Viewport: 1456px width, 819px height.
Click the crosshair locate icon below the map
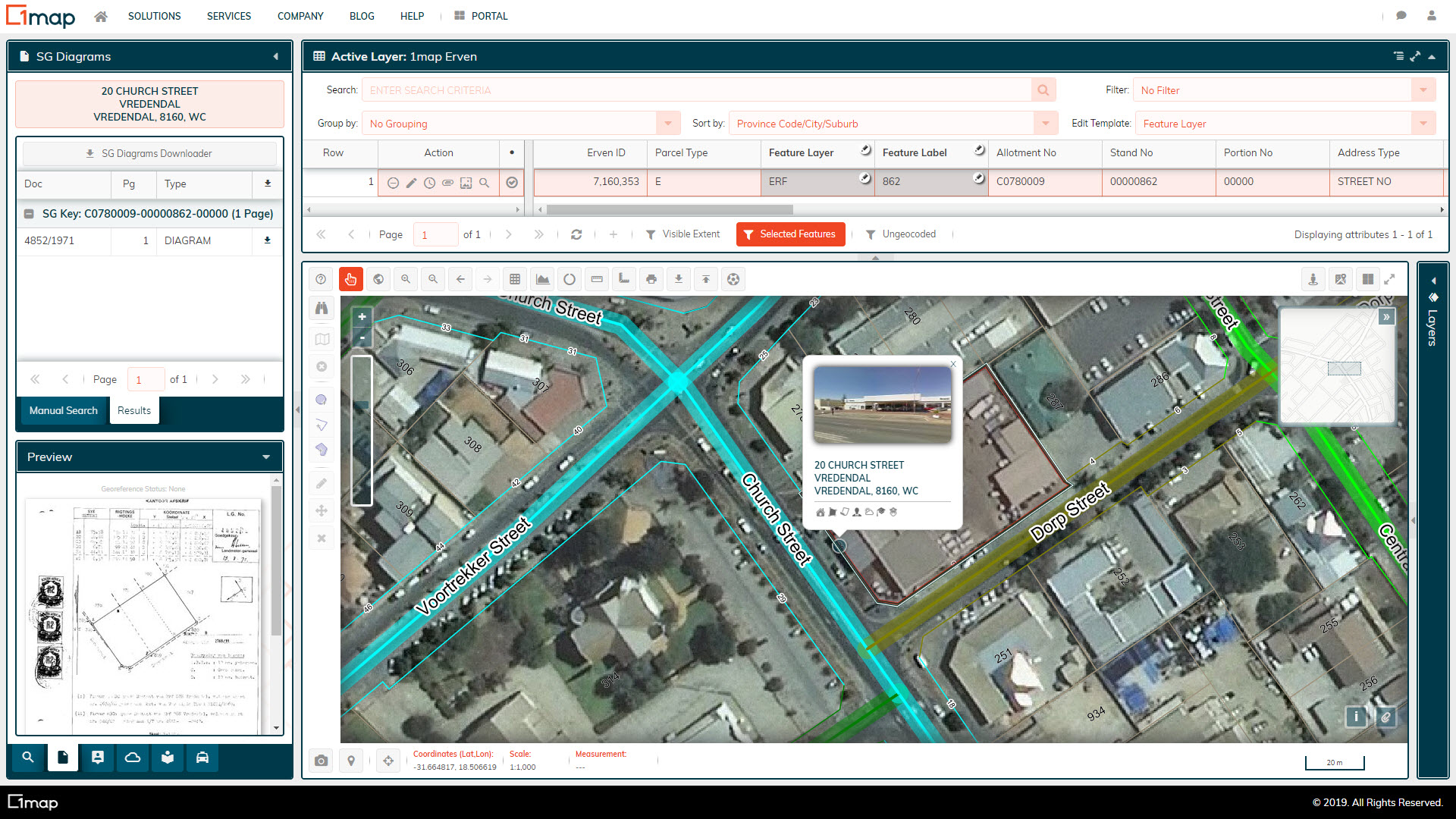(388, 761)
